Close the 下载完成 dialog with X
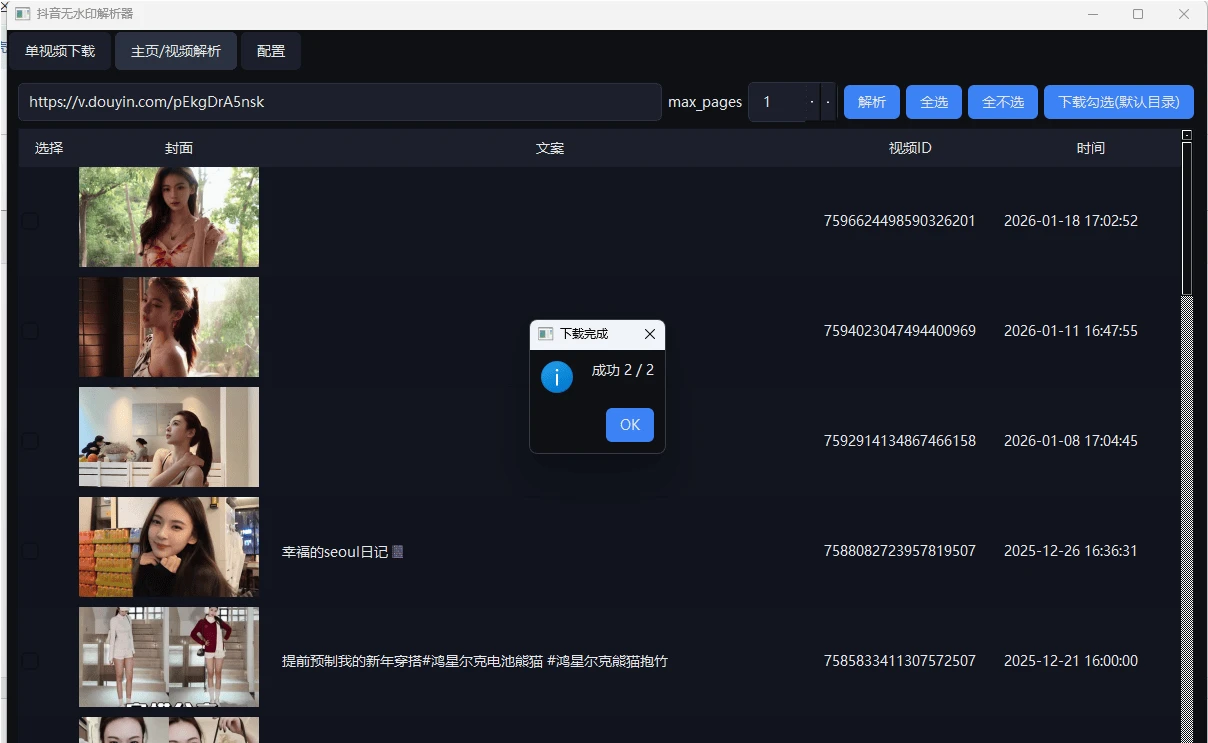The width and height of the screenshot is (1208, 743). 650,334
